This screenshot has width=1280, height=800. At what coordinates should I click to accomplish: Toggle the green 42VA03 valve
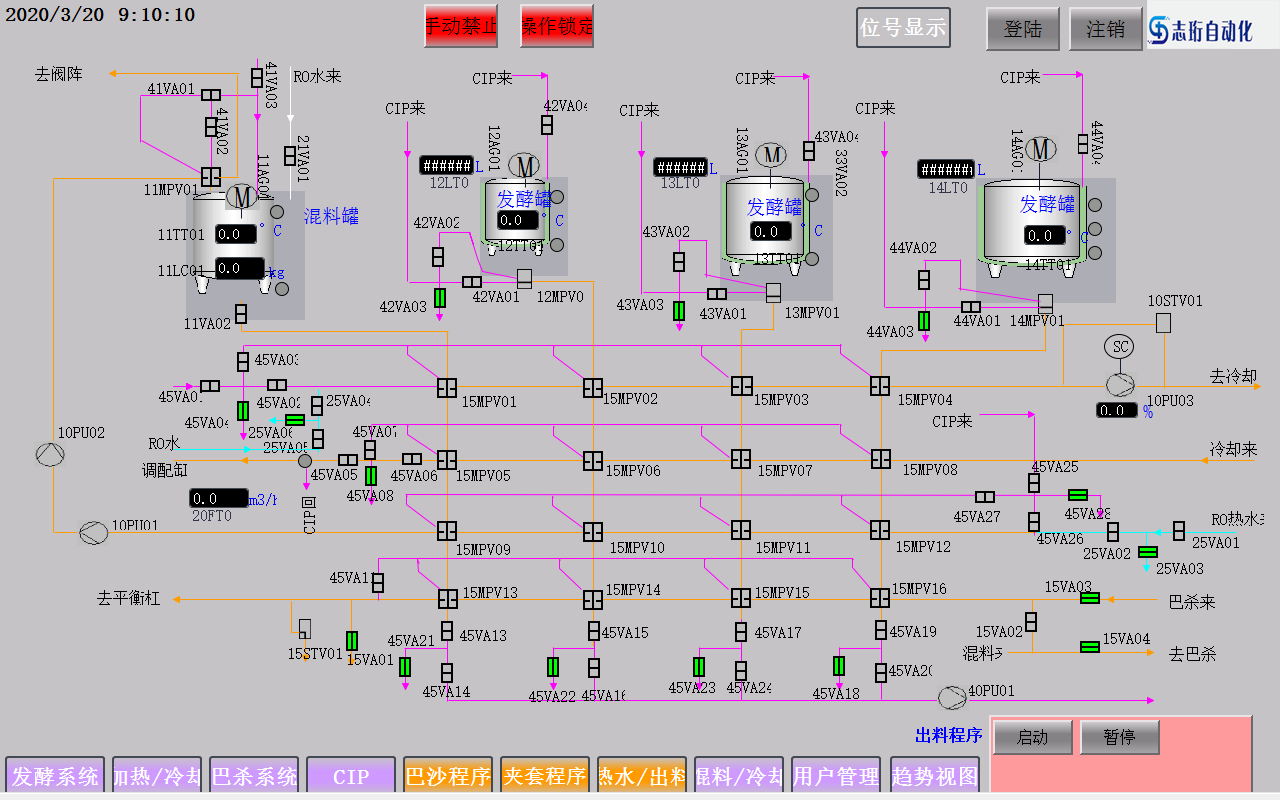pos(440,297)
